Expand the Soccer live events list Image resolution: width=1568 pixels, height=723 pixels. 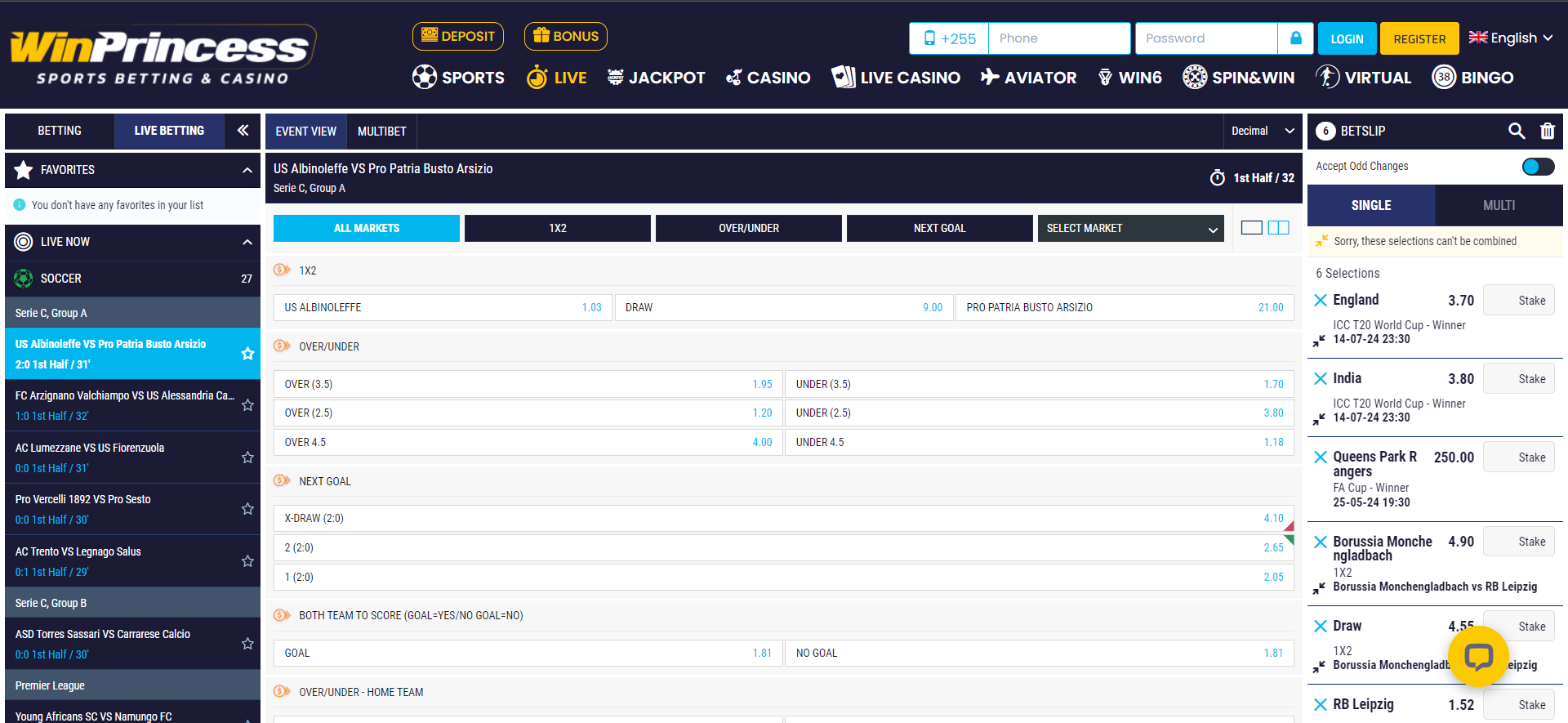[x=132, y=279]
